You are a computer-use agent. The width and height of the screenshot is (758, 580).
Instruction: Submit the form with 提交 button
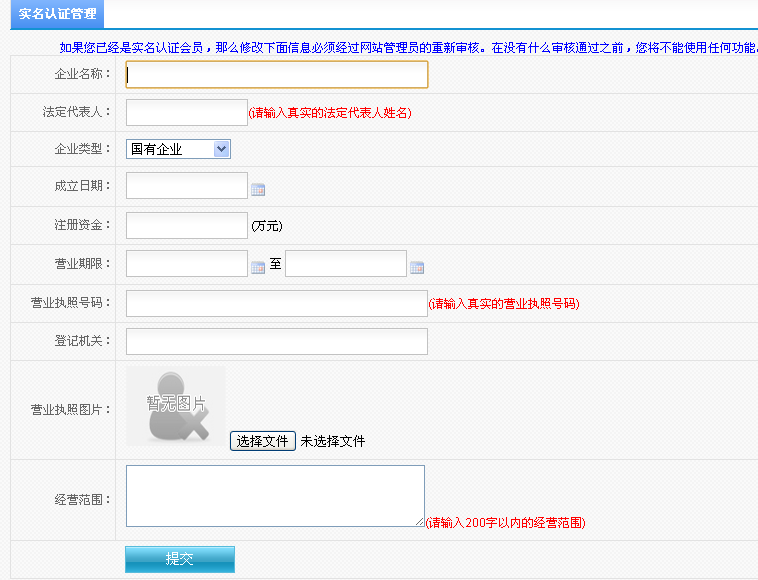180,559
